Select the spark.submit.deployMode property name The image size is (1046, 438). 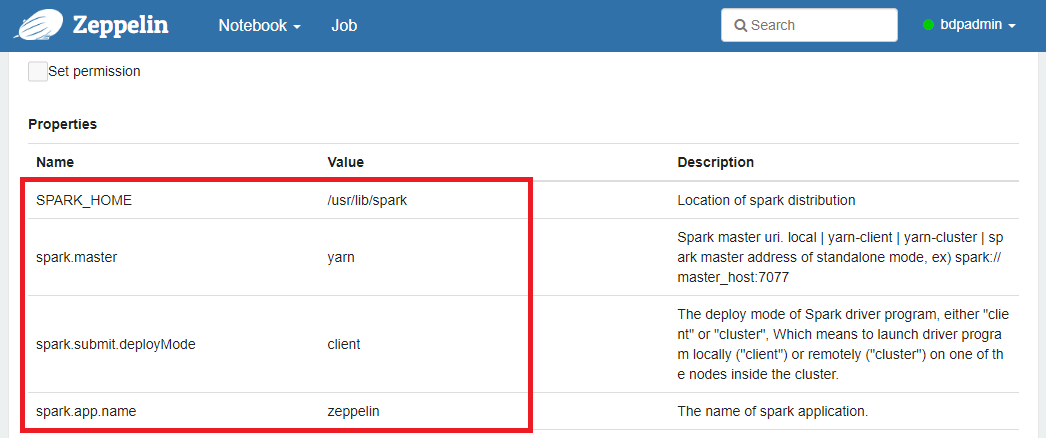[x=115, y=345]
